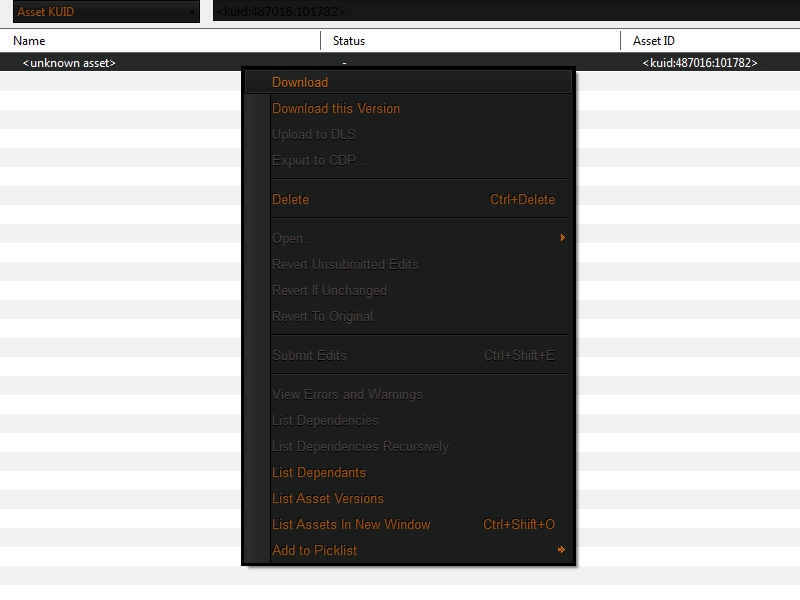Choose List Dependants from the menu
800x600 pixels.
tap(319, 473)
